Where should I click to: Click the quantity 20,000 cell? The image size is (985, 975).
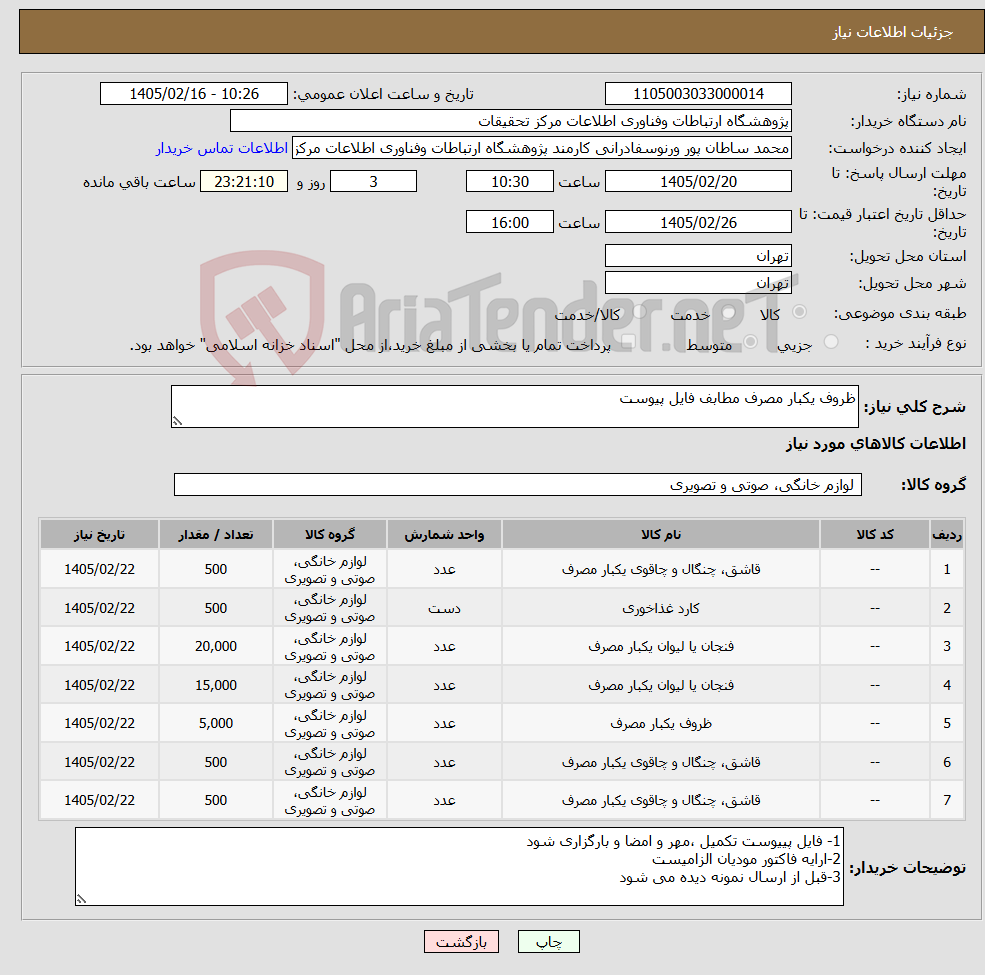click(x=215, y=646)
